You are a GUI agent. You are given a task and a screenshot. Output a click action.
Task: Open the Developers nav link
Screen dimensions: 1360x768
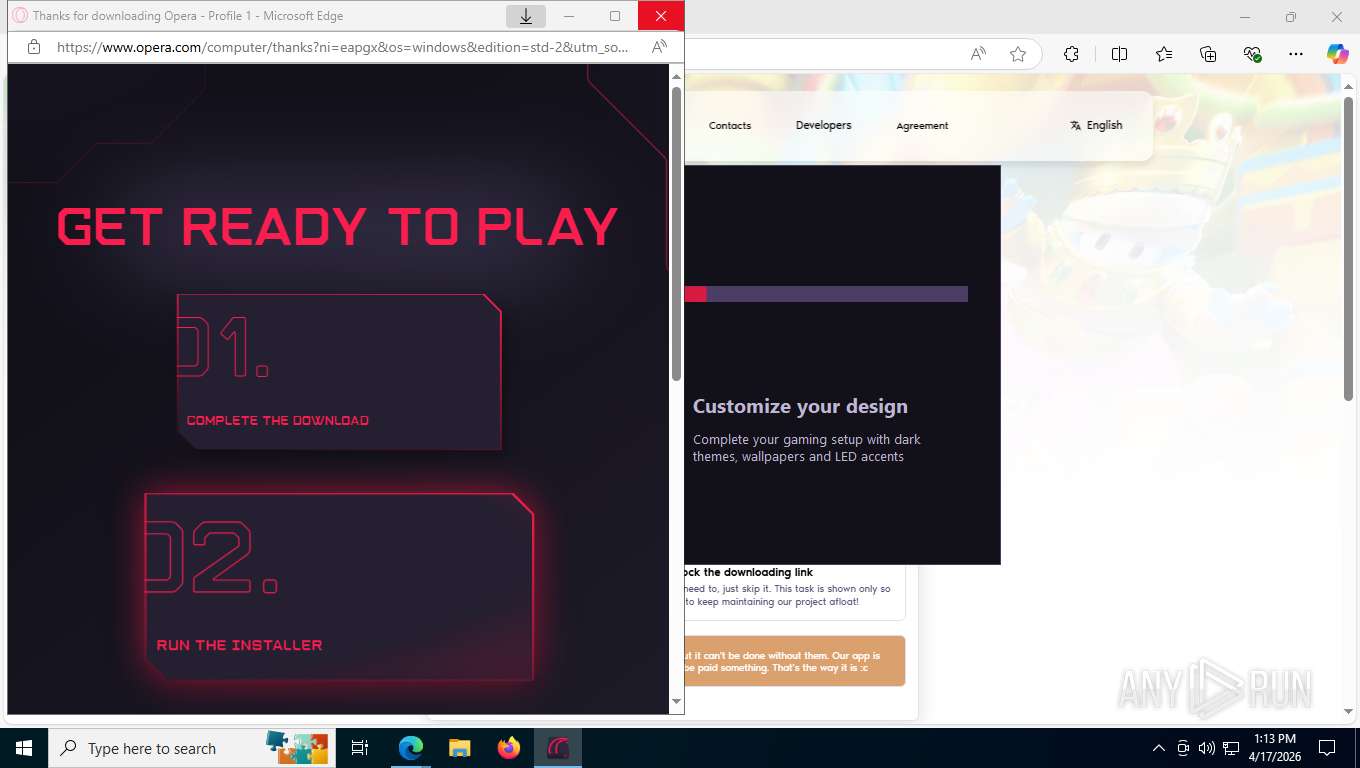(x=824, y=125)
